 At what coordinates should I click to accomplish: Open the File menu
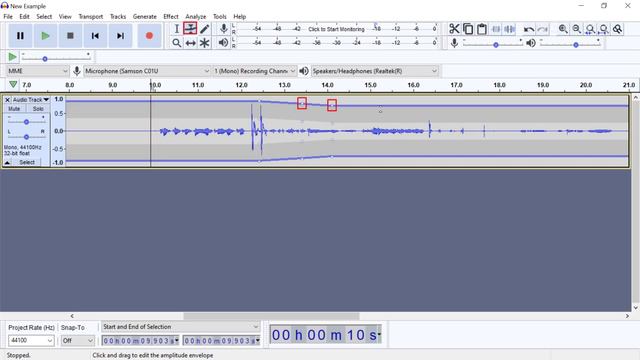pyautogui.click(x=8, y=16)
